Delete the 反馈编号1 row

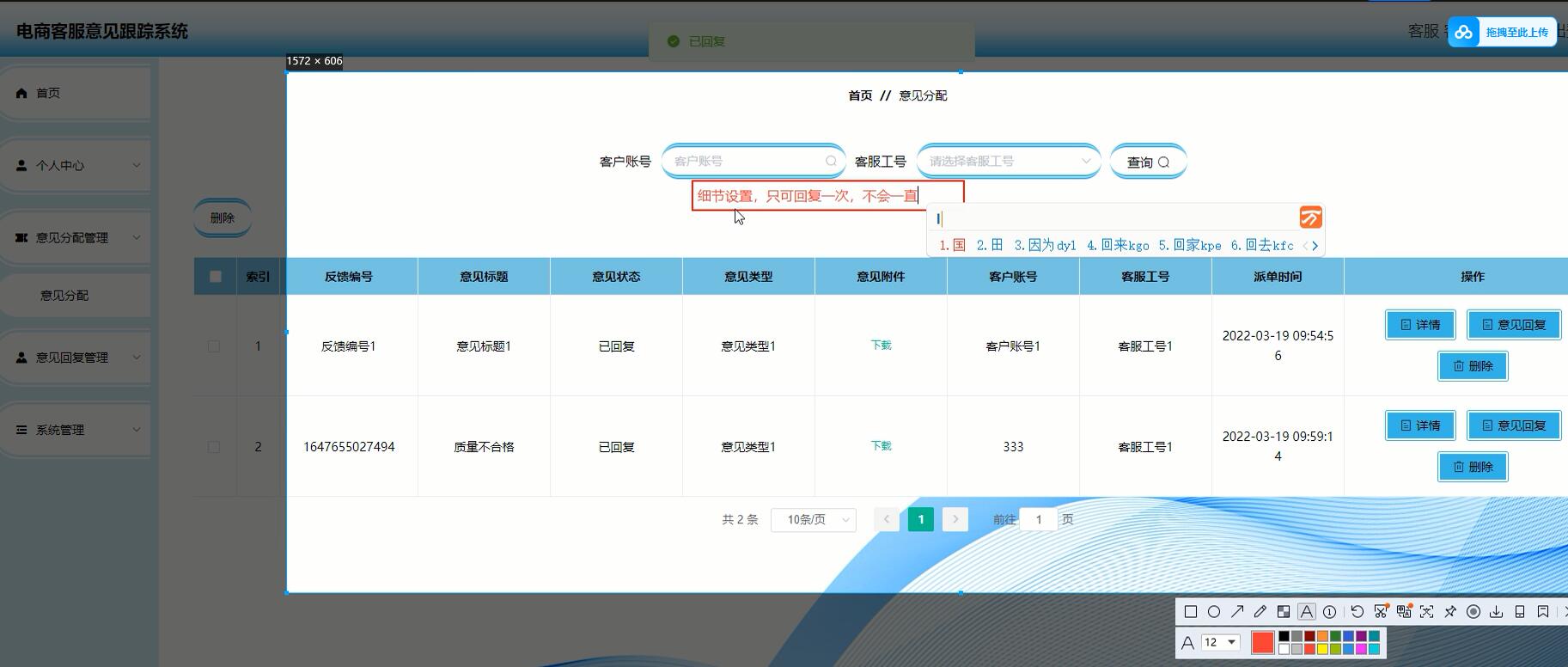[x=1473, y=366]
